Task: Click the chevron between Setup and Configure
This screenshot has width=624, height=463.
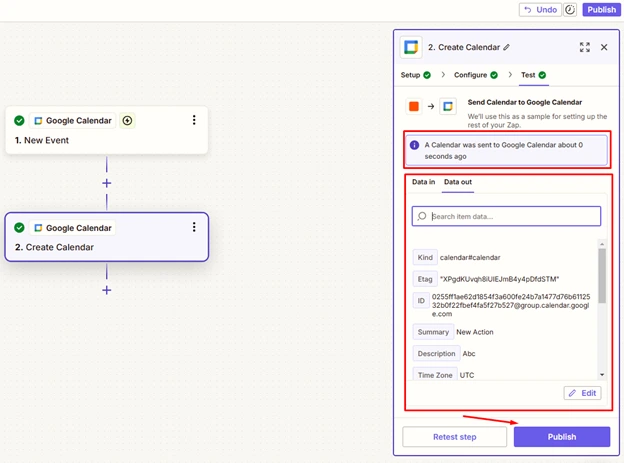Action: 443,75
